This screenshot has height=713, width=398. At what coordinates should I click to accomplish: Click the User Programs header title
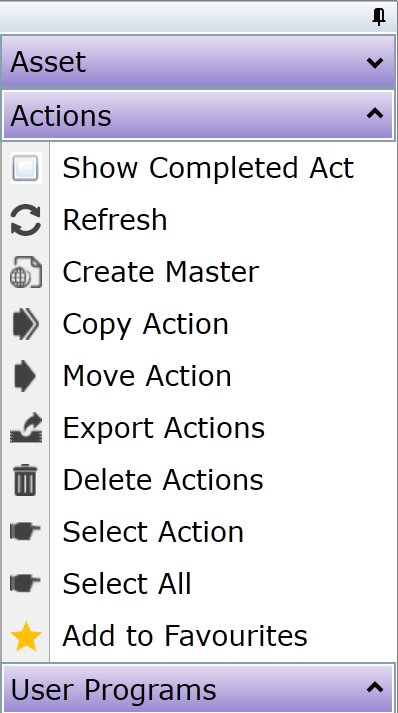click(113, 691)
